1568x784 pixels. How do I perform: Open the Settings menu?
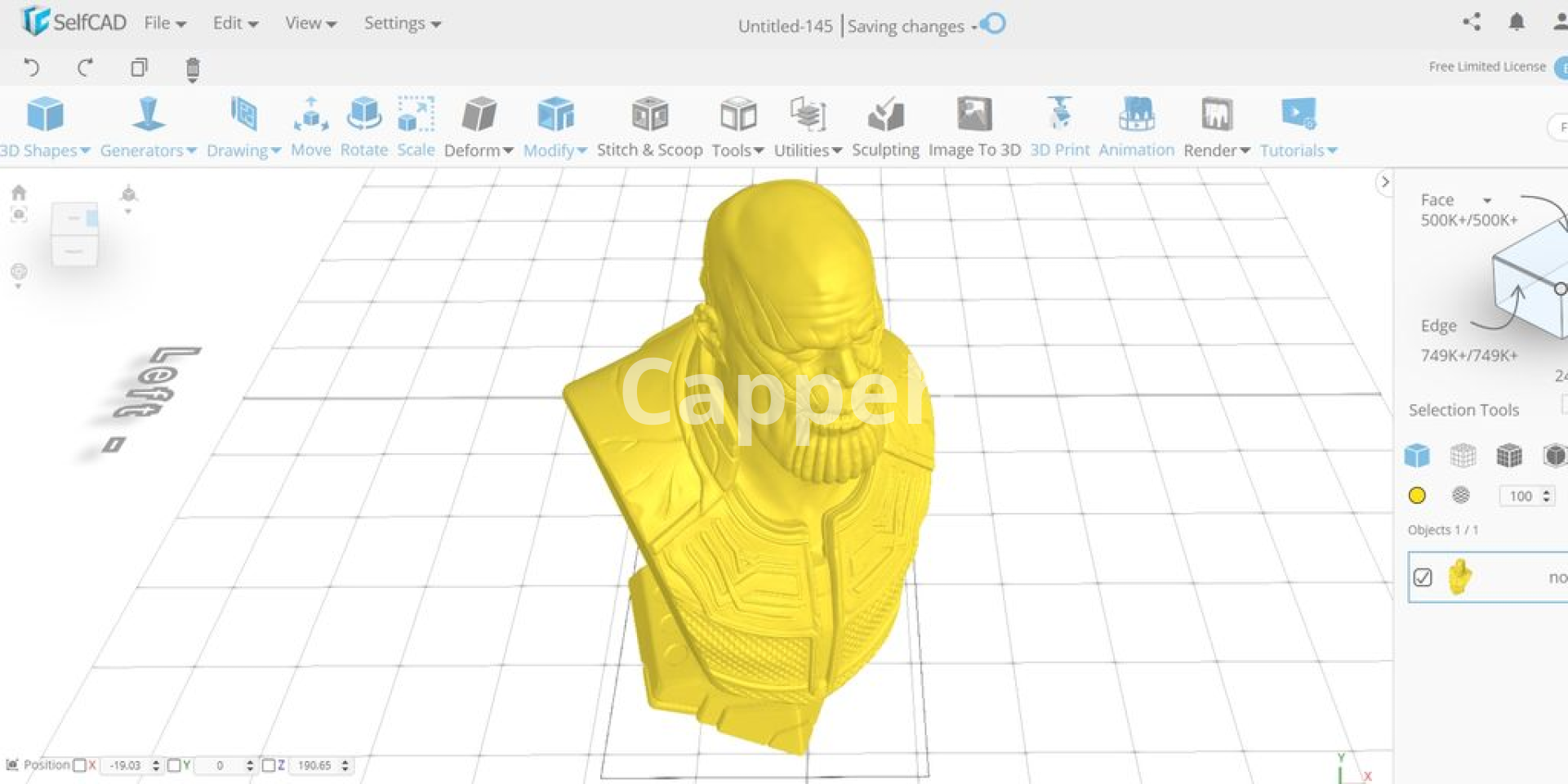(402, 23)
